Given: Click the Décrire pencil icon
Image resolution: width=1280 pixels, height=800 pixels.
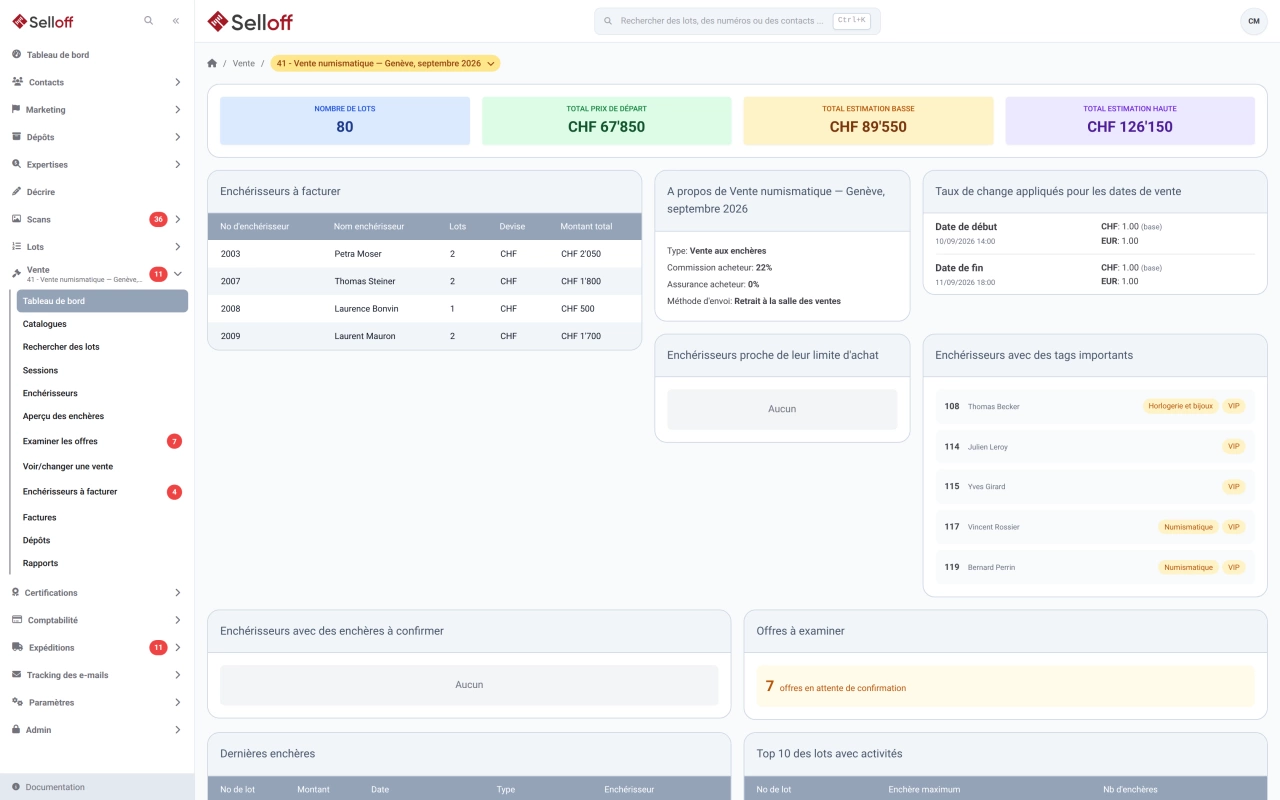Looking at the screenshot, I should 16,191.
